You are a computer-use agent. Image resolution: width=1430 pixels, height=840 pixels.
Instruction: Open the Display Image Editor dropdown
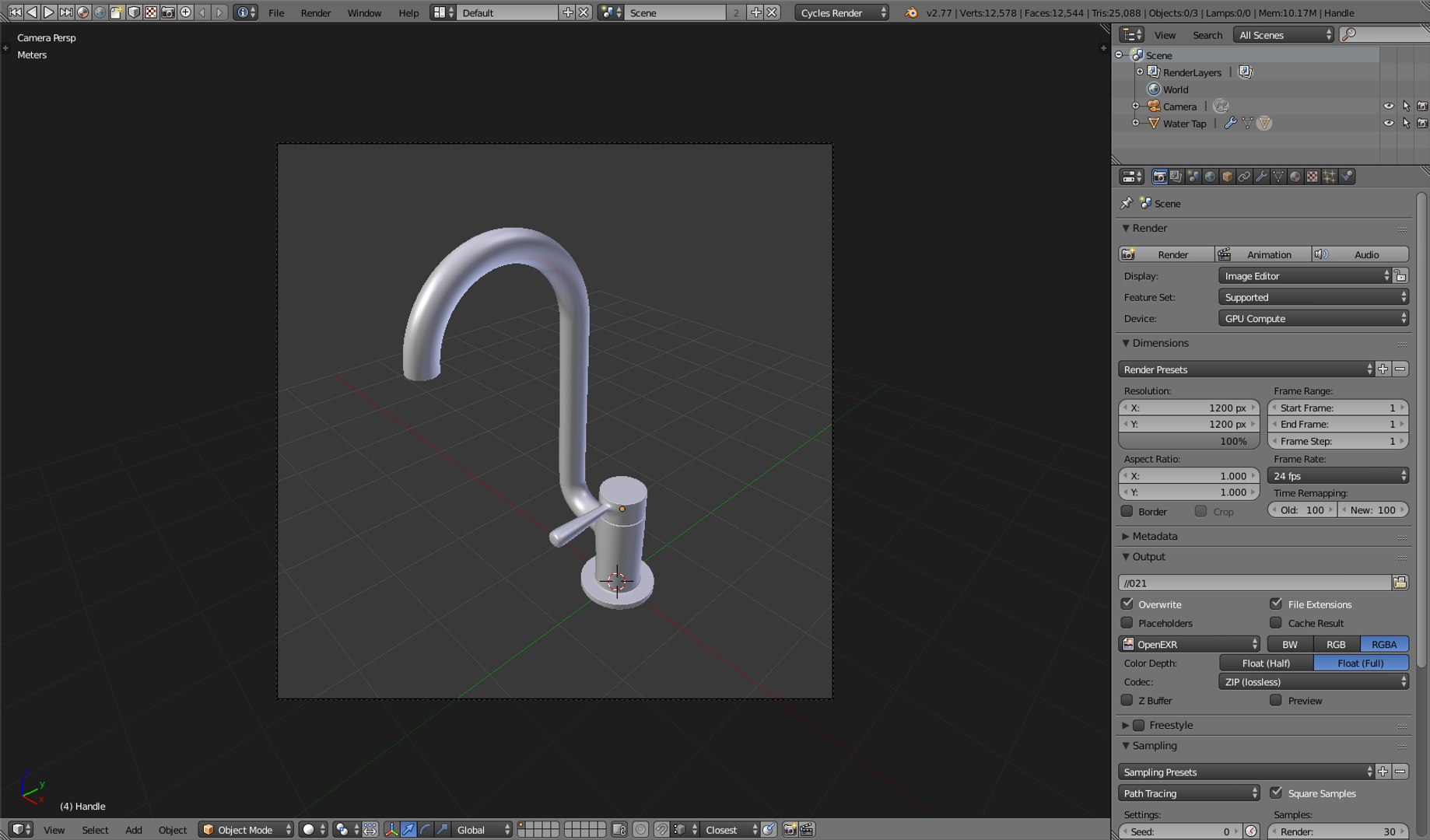(1305, 276)
